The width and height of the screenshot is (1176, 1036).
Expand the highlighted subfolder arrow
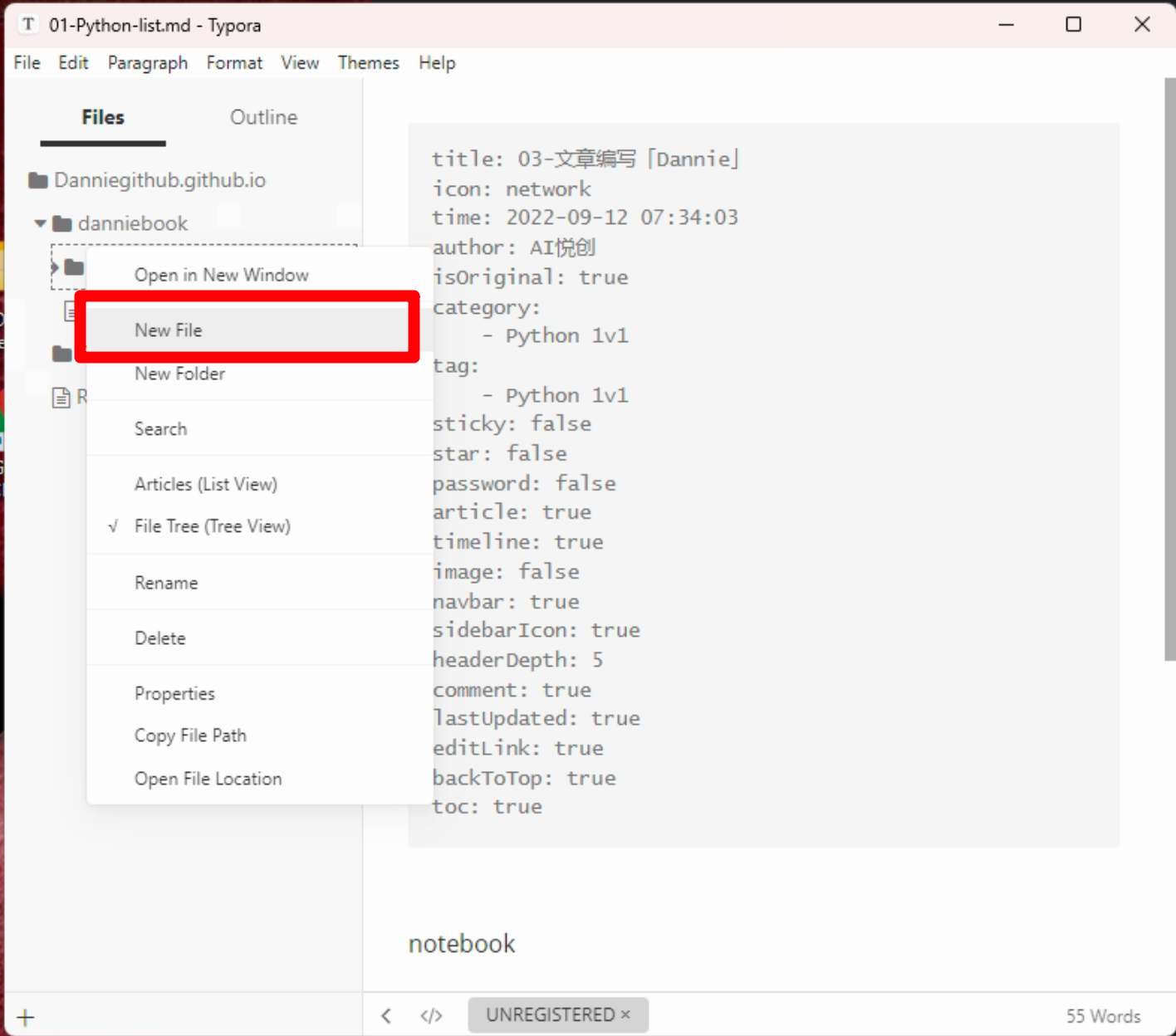coord(55,267)
